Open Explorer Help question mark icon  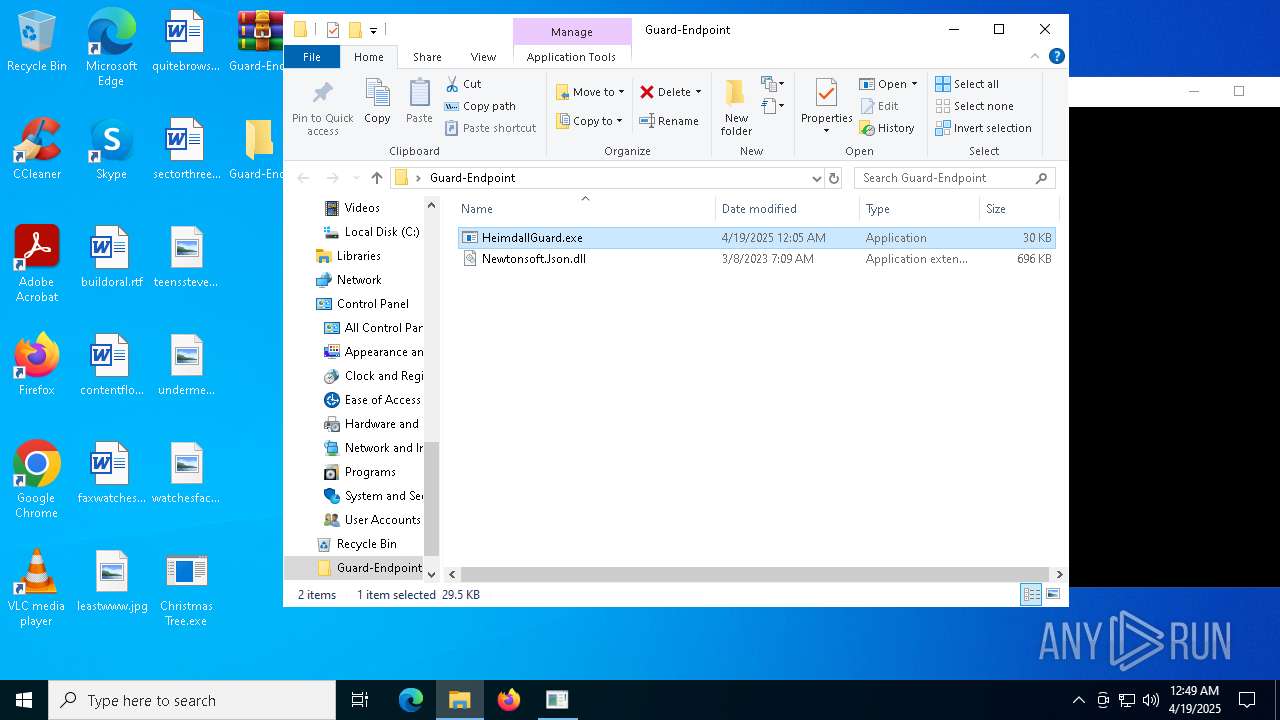pos(1057,57)
